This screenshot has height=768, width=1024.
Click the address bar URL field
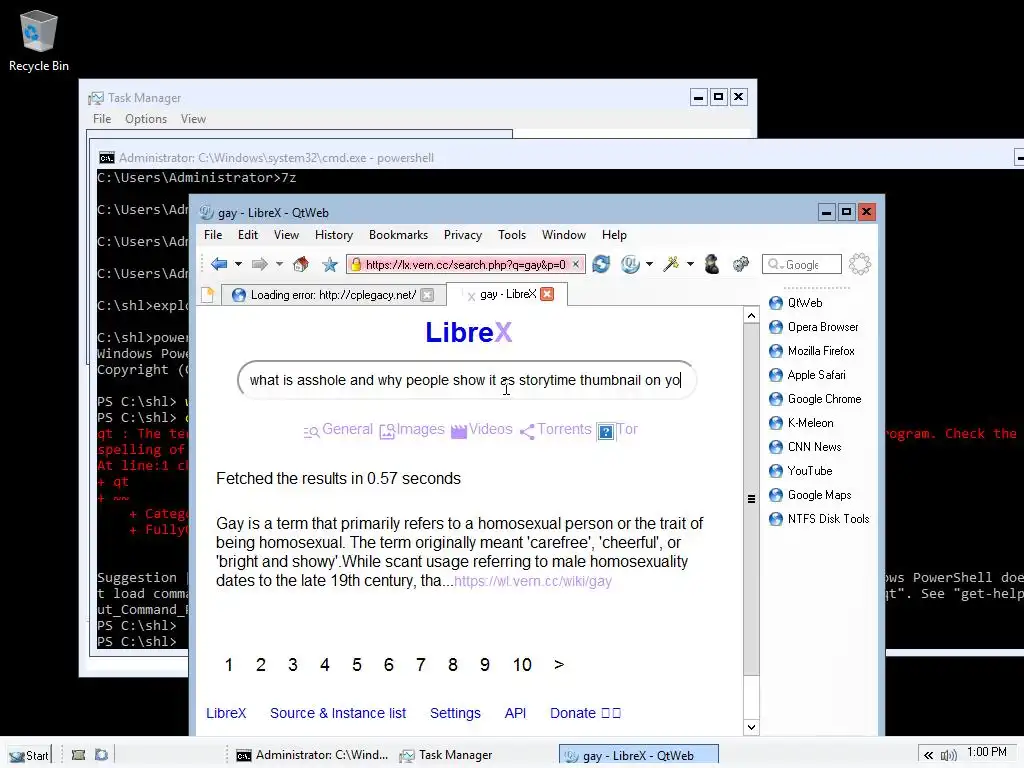[466, 264]
